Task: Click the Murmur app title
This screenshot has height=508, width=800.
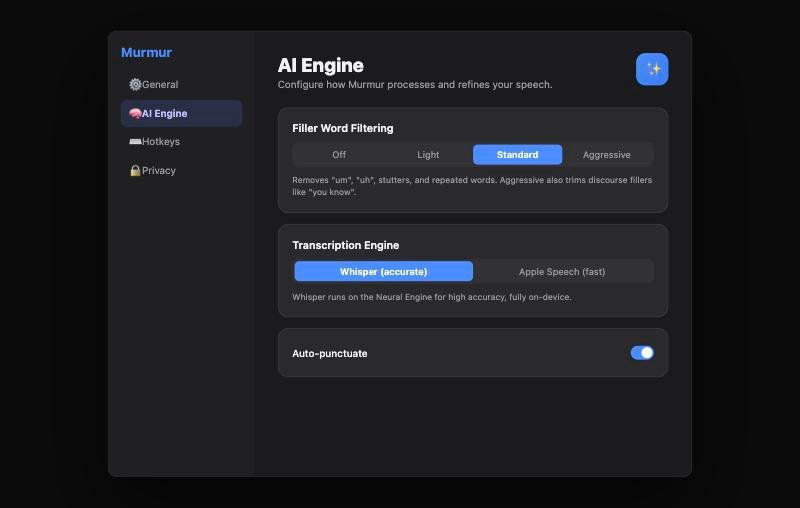Action: click(146, 53)
